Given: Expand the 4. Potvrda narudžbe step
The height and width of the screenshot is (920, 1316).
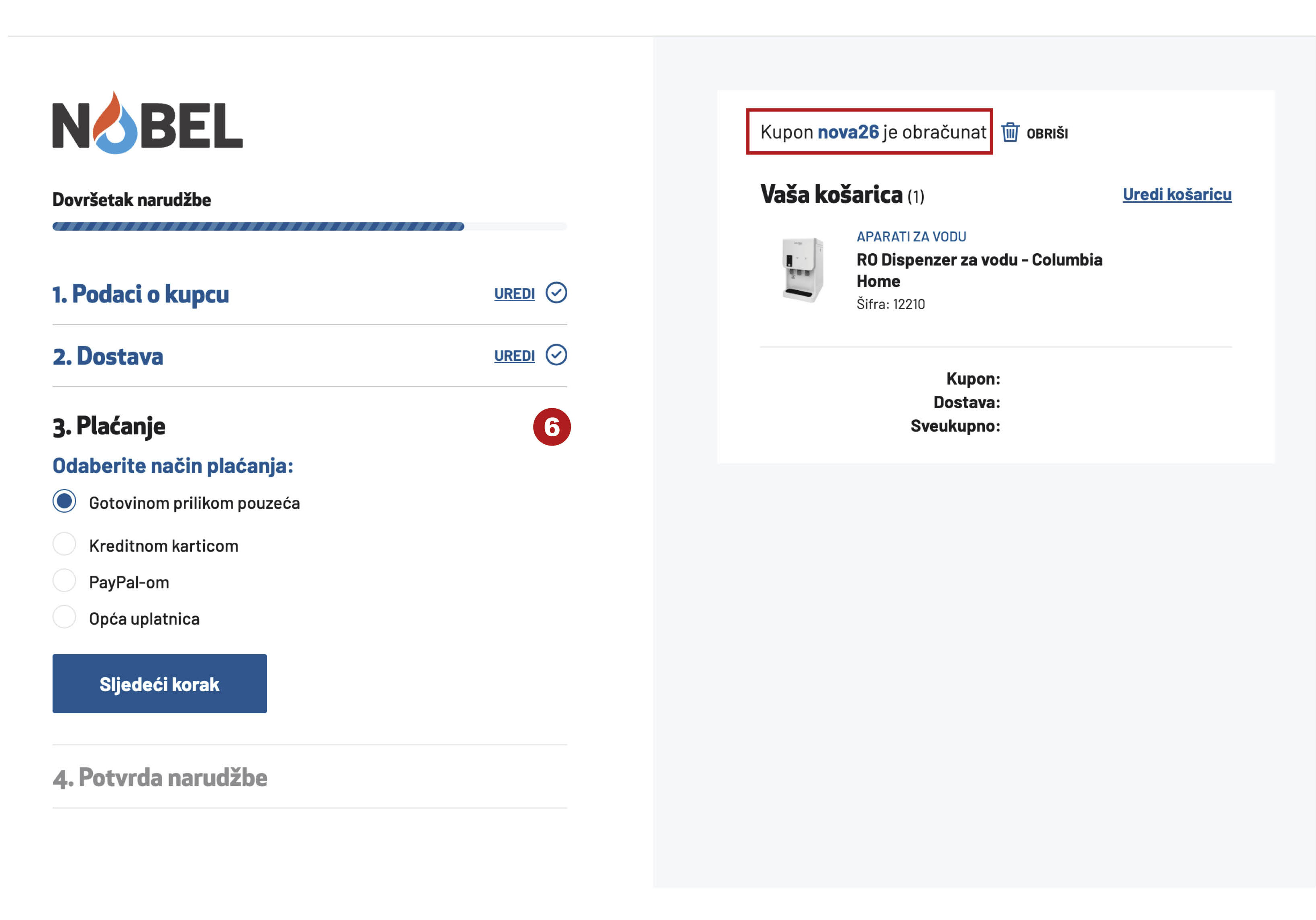Looking at the screenshot, I should pos(160,778).
